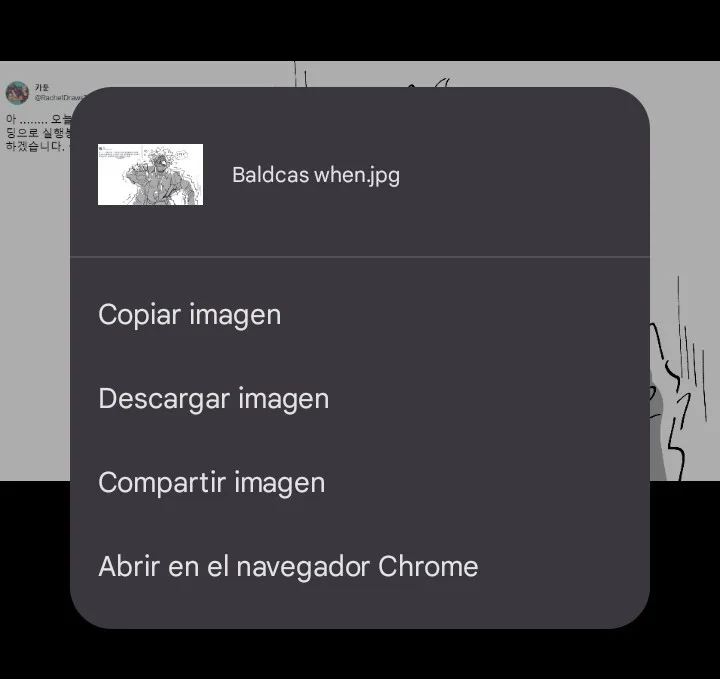Select the Baldcas when.jpg filename label

click(316, 175)
